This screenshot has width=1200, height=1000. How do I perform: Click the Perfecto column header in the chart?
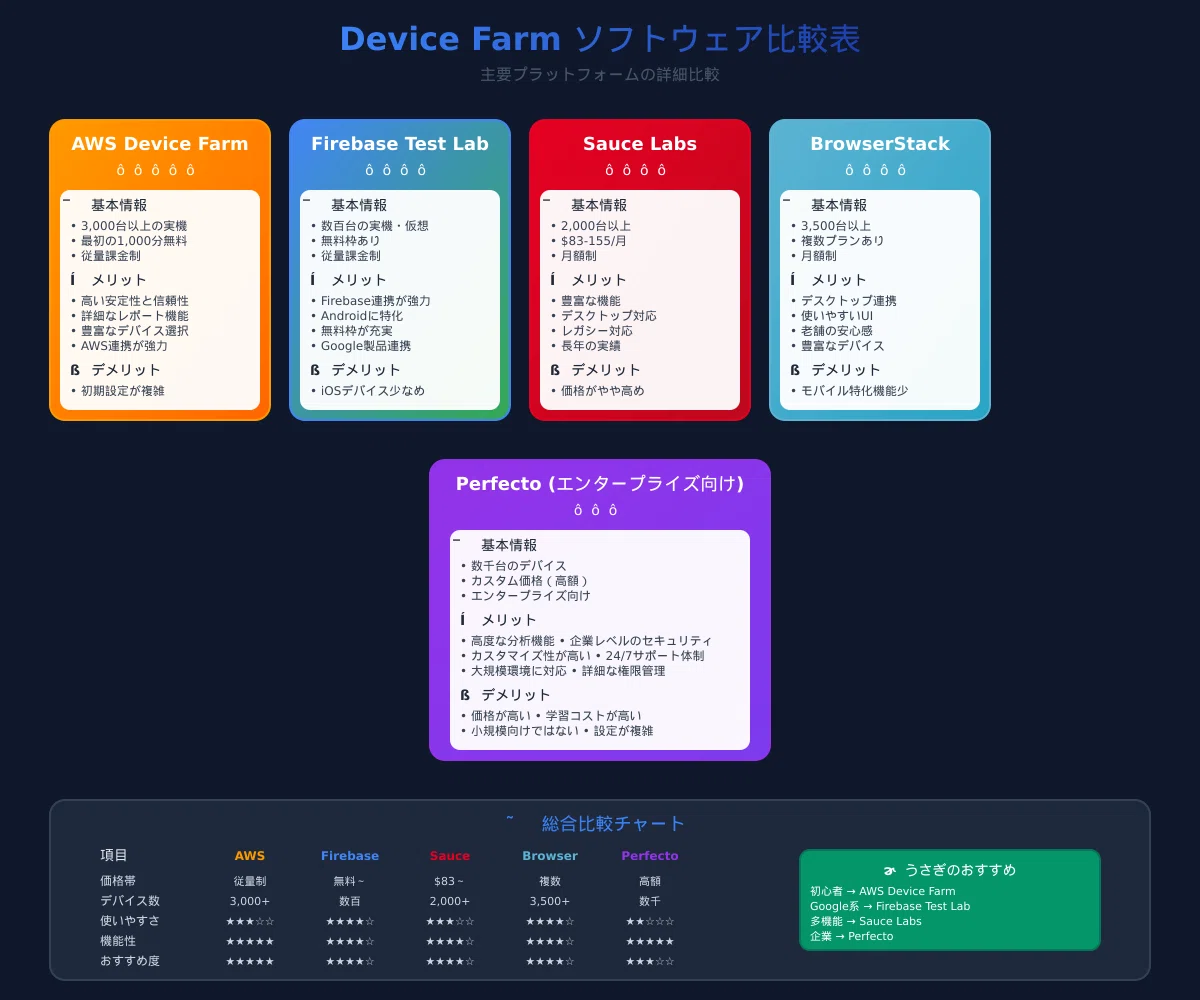[x=650, y=856]
